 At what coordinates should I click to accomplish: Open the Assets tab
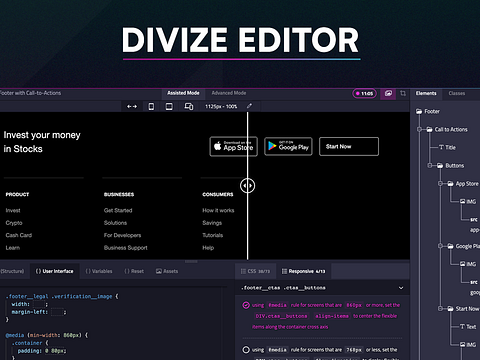coord(167,271)
